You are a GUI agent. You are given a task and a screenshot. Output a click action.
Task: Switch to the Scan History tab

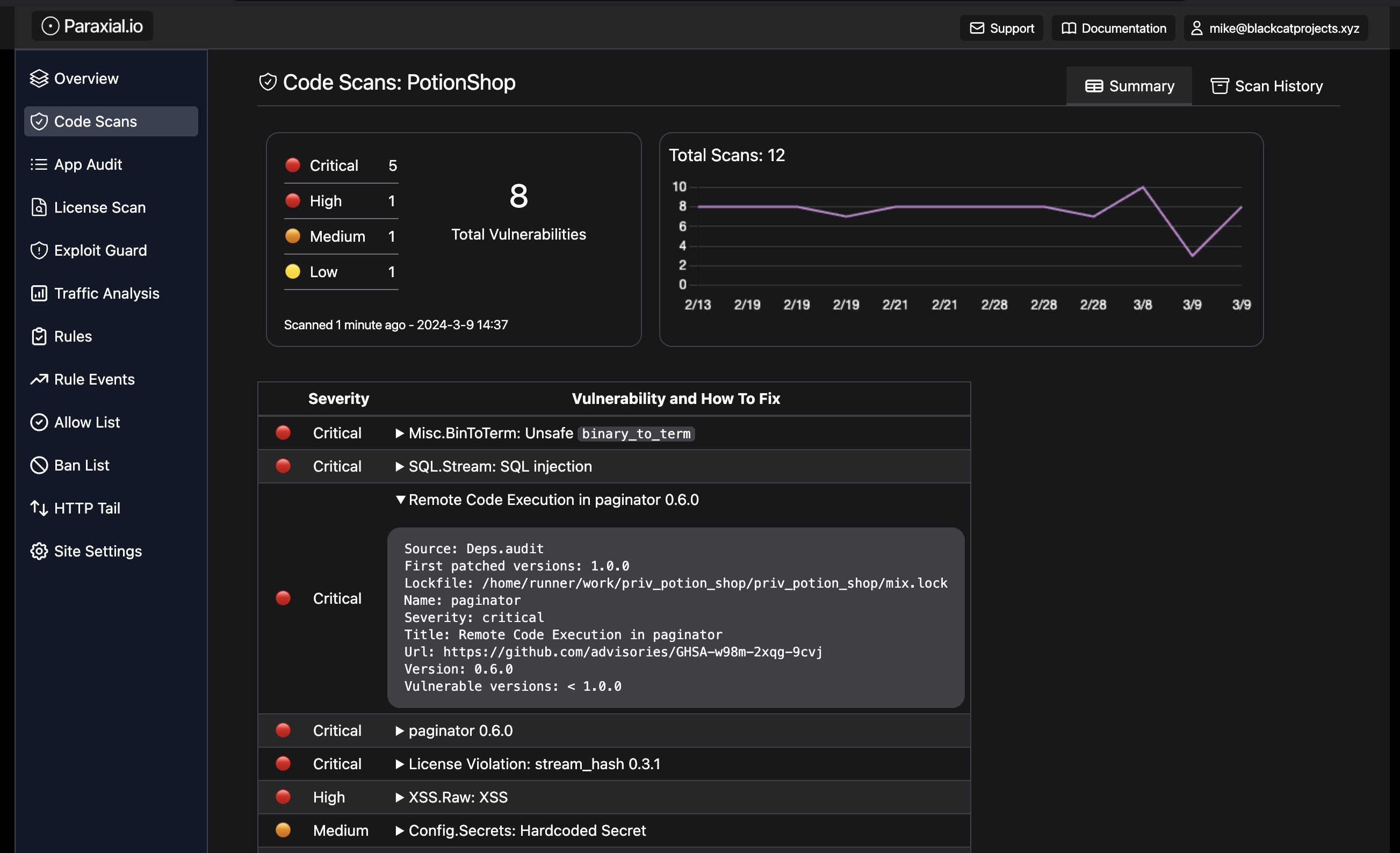tap(1266, 86)
